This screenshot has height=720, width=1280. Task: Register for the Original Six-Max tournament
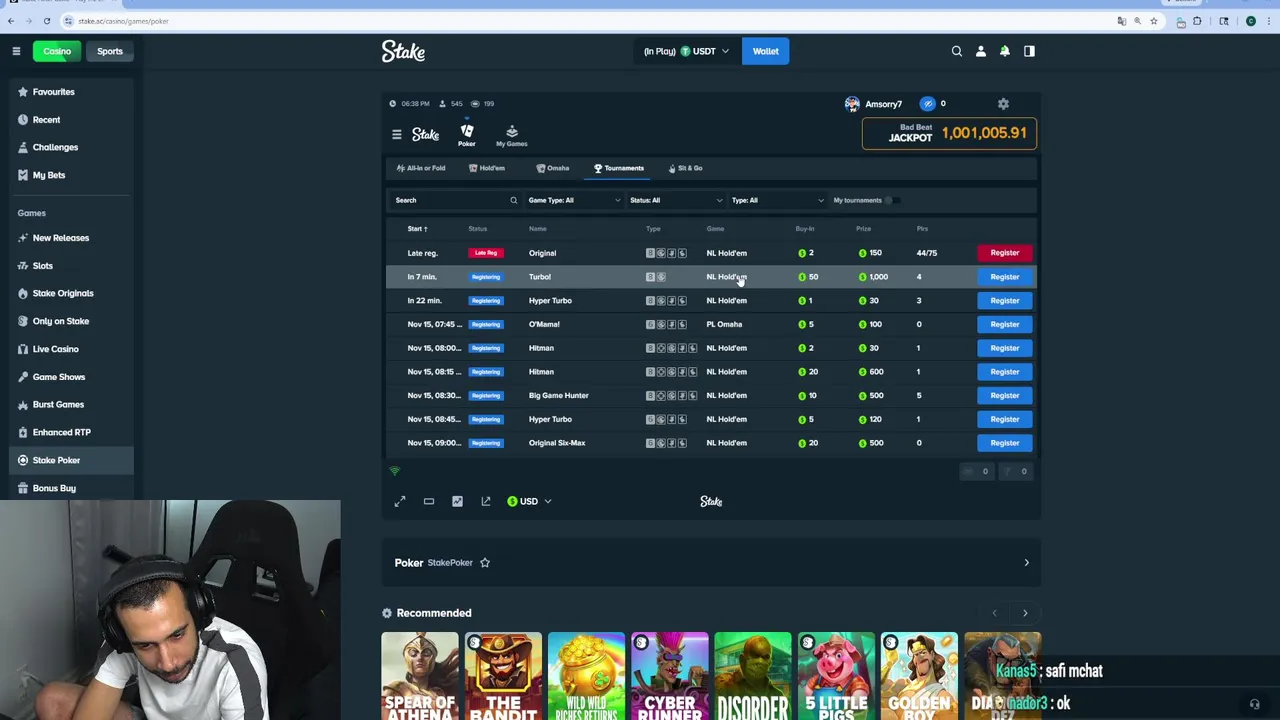1005,443
